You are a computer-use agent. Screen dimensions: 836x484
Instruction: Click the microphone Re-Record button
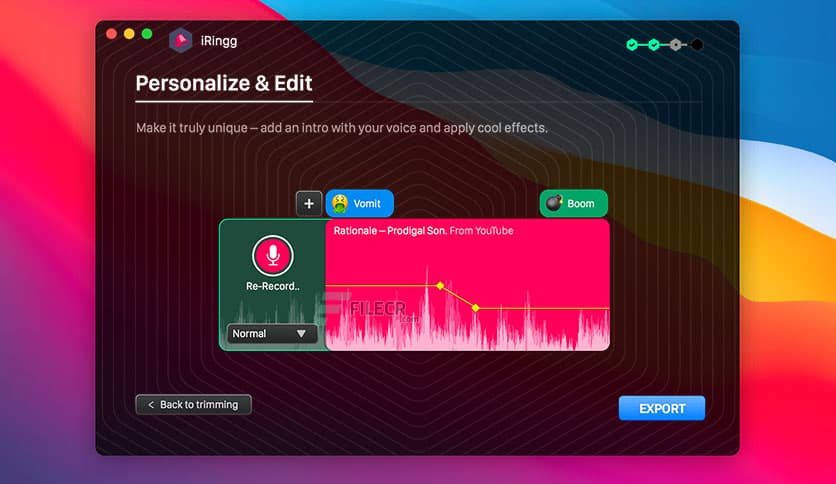click(x=272, y=255)
